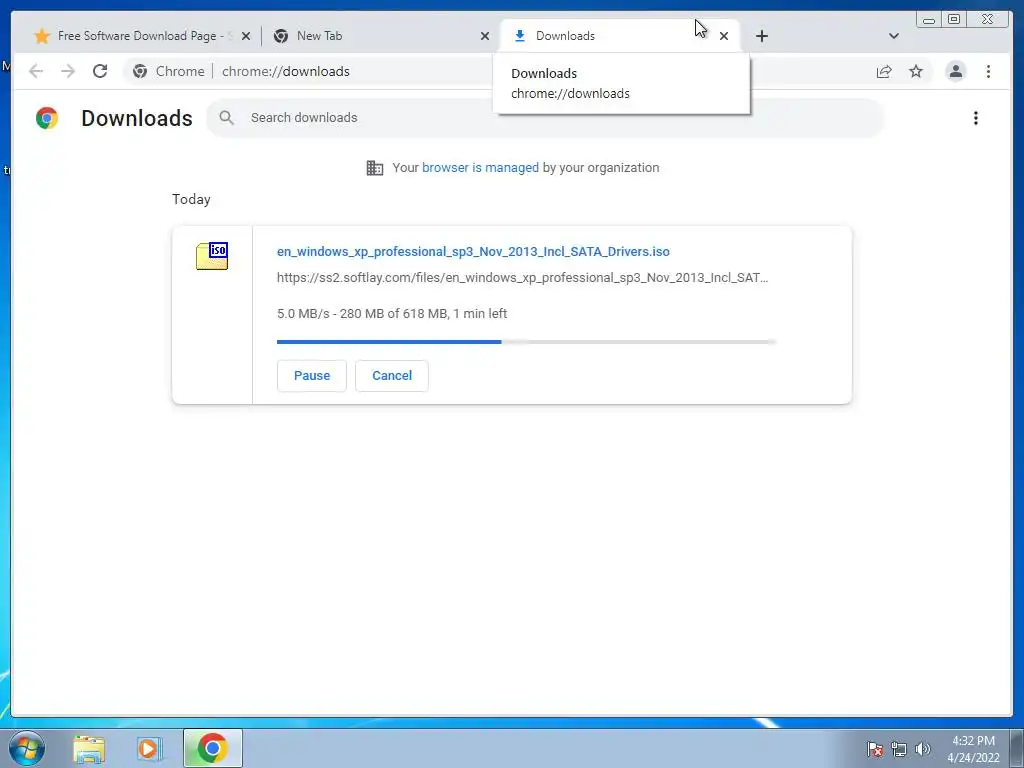Image resolution: width=1024 pixels, height=768 pixels.
Task: Open the Windows Start menu
Action: tap(27, 748)
